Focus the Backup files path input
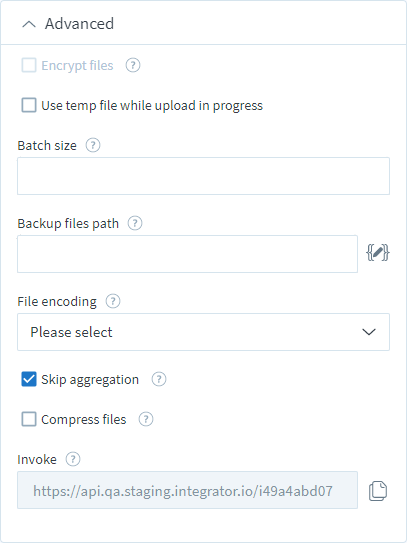Viewport: 407px width, 543px height. (x=187, y=254)
